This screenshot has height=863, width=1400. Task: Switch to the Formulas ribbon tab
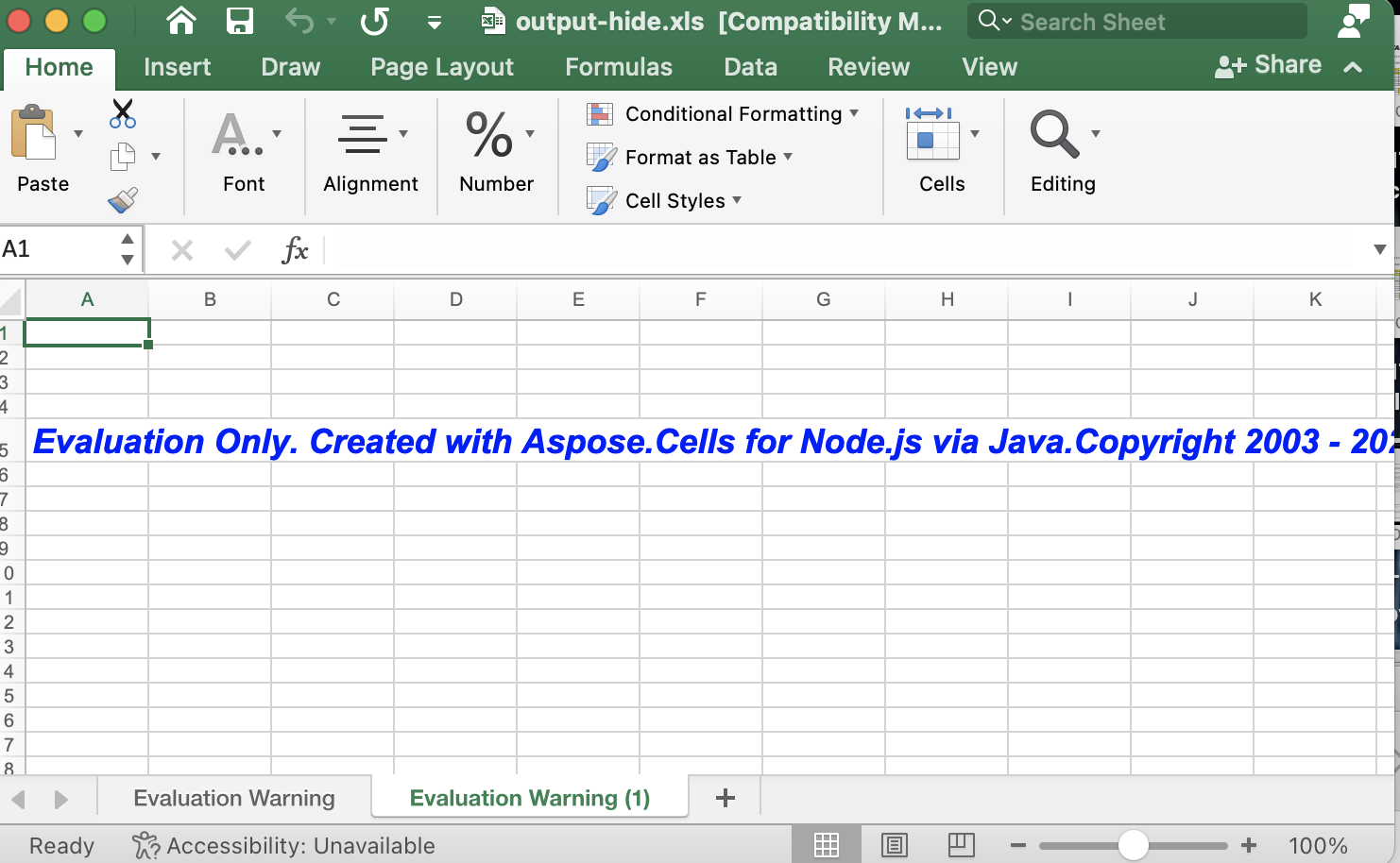619,66
